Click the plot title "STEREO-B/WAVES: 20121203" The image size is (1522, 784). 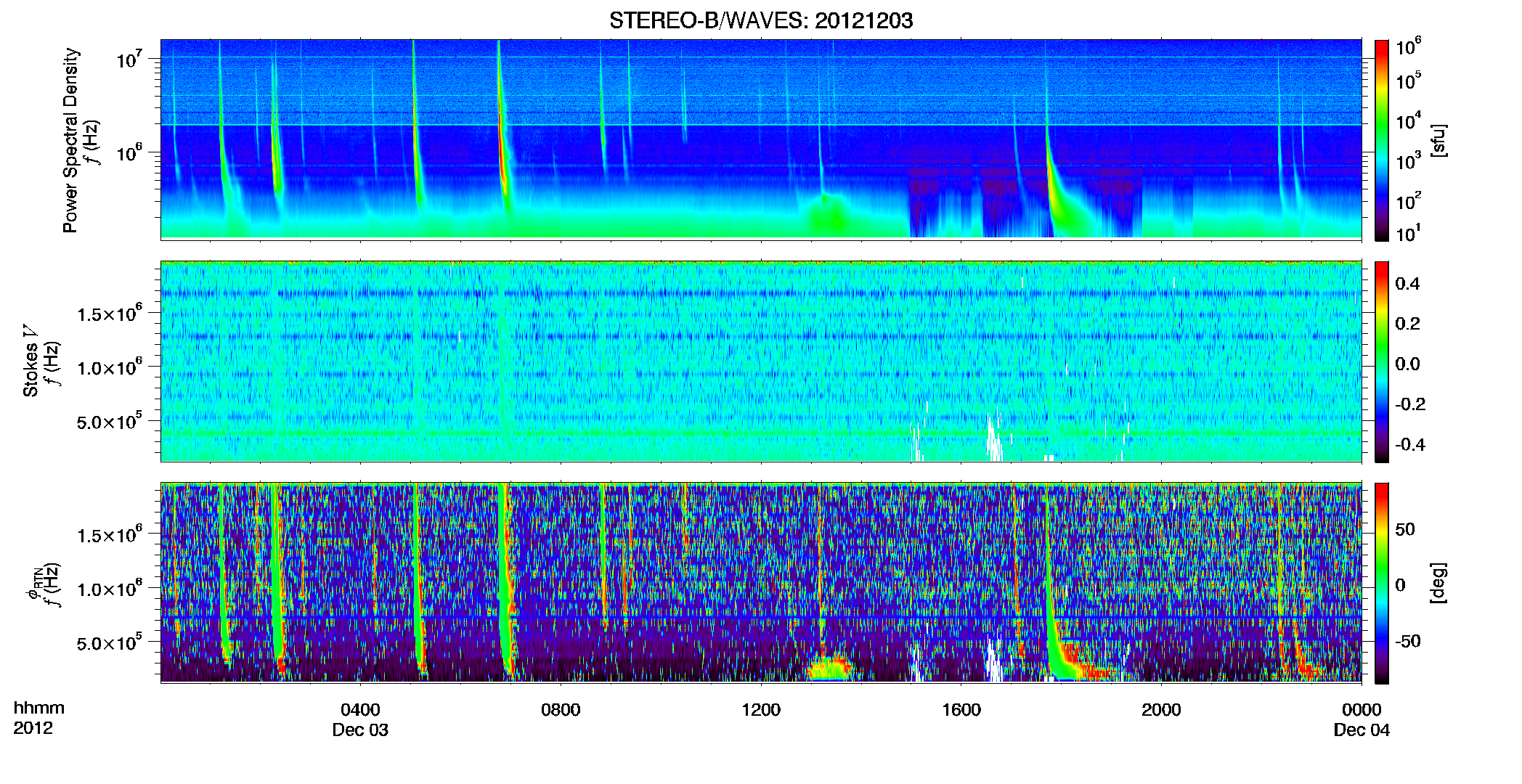point(760,21)
